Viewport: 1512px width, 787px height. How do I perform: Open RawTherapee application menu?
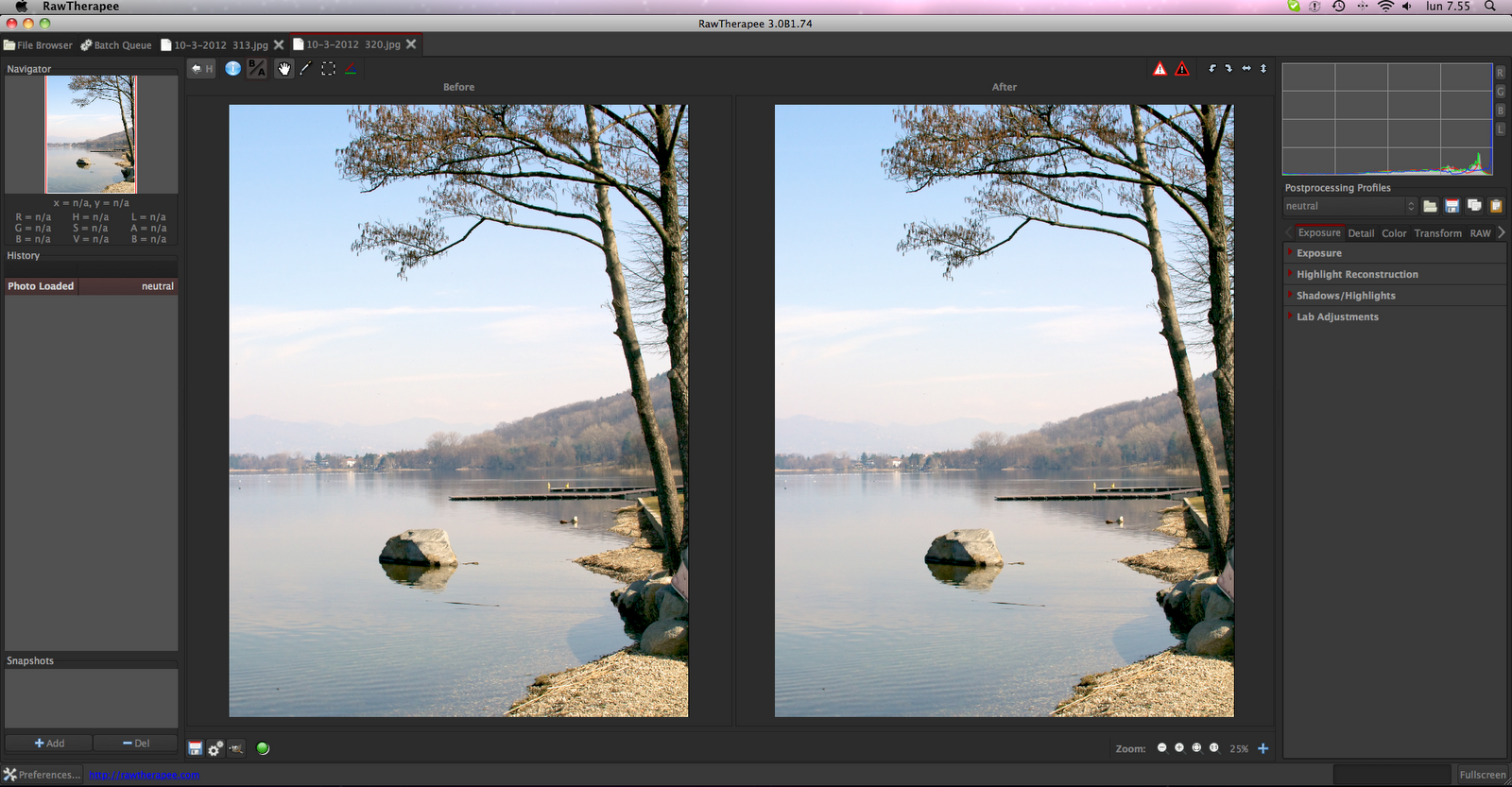pos(80,7)
